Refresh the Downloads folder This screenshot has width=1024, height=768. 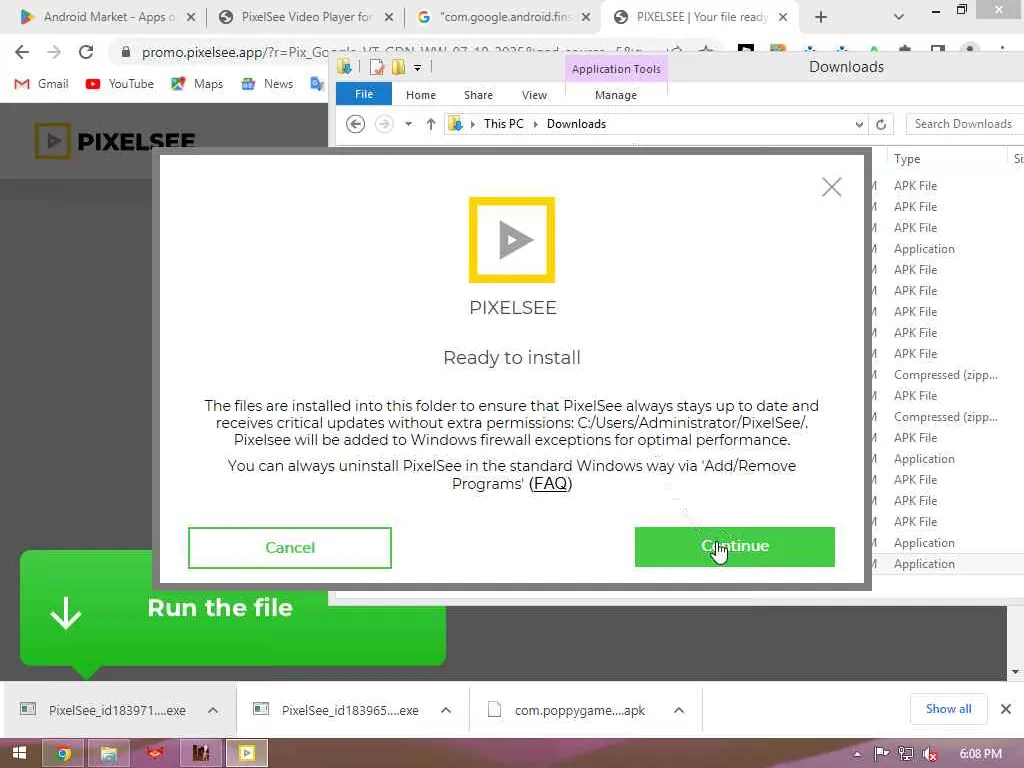coord(881,124)
